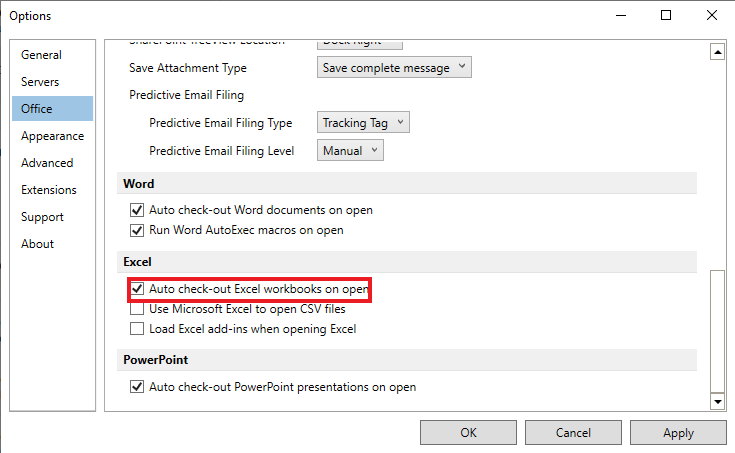Open the Extensions options page
The height and width of the screenshot is (453, 735).
(x=52, y=190)
